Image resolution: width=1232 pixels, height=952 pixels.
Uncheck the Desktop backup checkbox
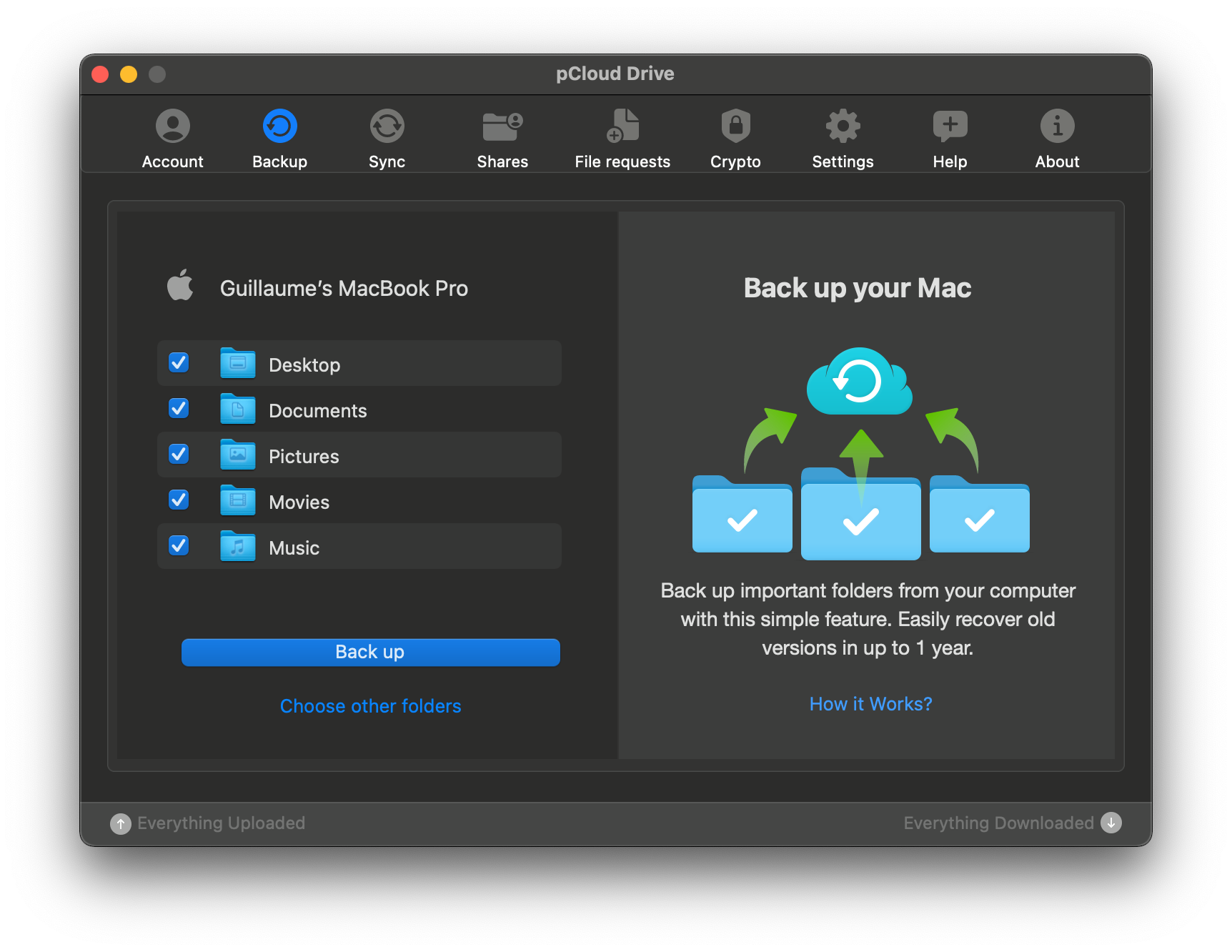[x=179, y=362]
